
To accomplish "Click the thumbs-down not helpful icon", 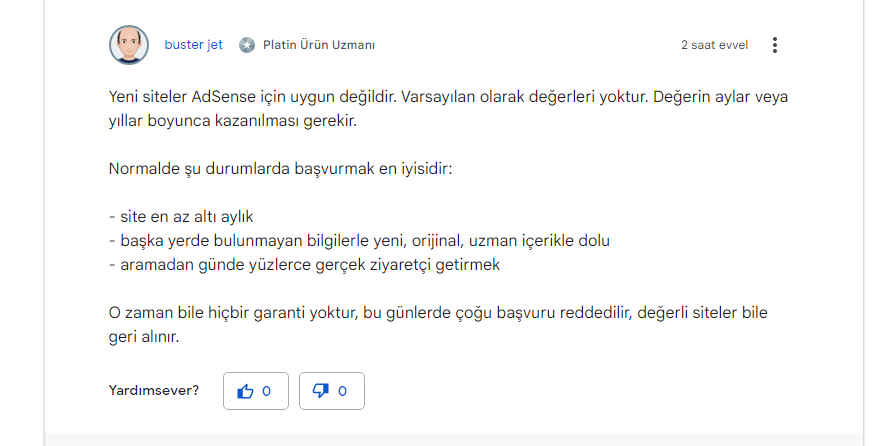I will click(321, 391).
